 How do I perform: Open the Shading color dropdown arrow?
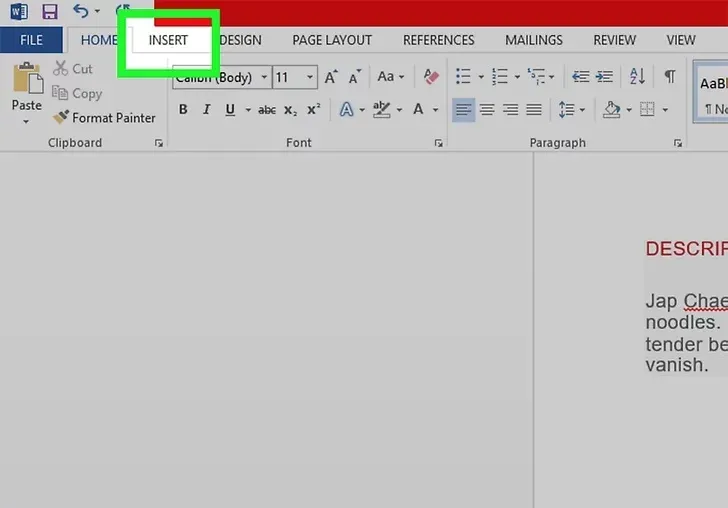pos(629,110)
